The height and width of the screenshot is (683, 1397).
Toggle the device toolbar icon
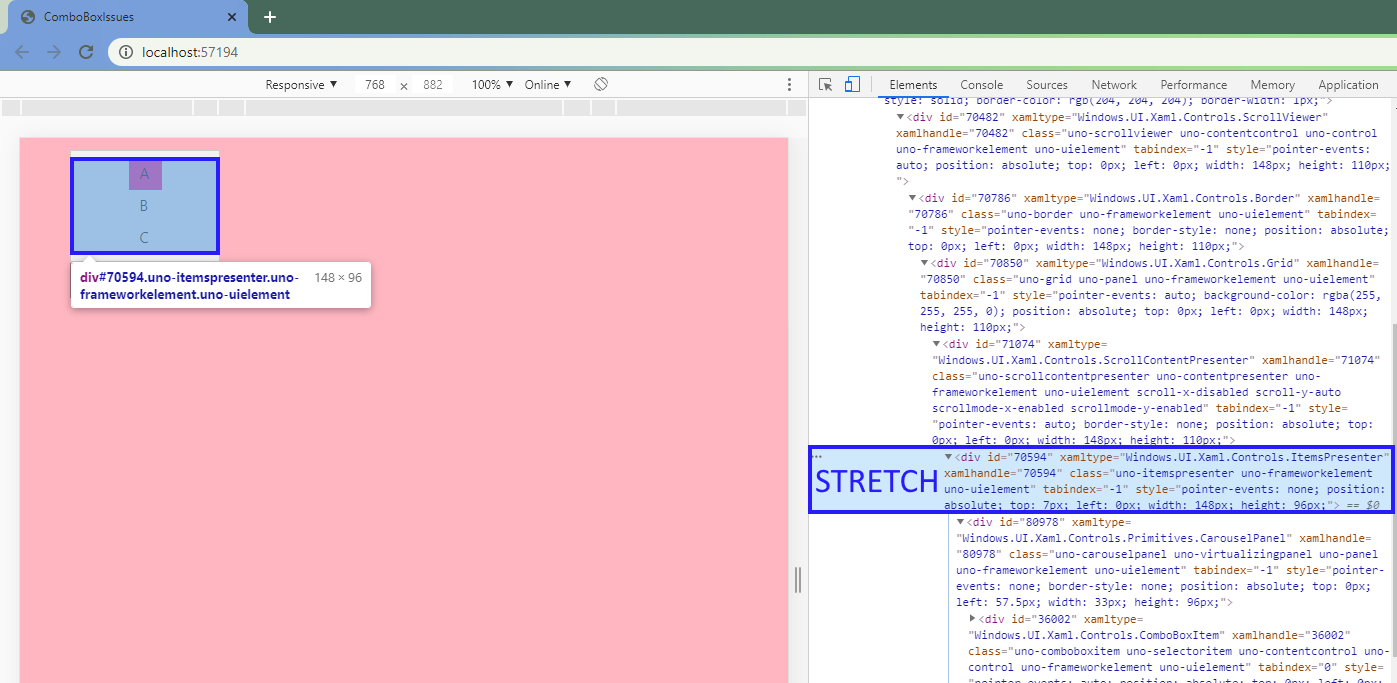852,85
